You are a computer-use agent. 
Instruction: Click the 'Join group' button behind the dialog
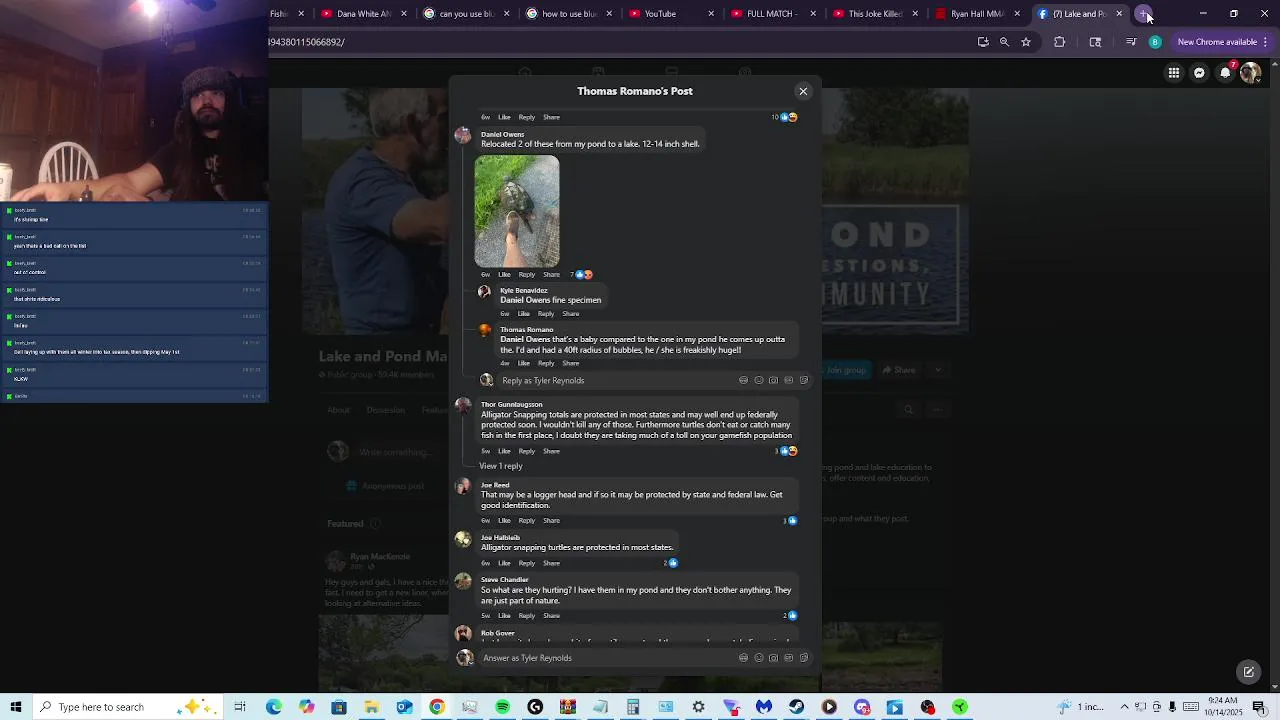[845, 370]
